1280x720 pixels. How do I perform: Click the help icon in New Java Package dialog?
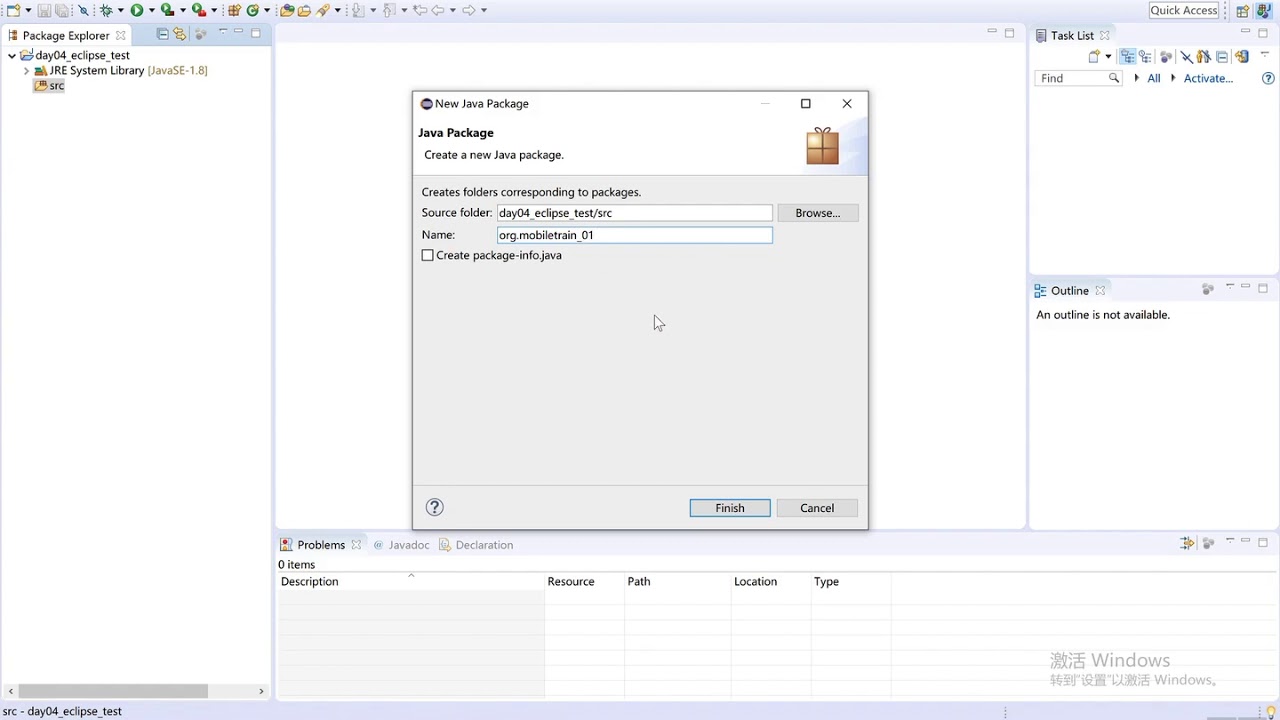pyautogui.click(x=434, y=507)
